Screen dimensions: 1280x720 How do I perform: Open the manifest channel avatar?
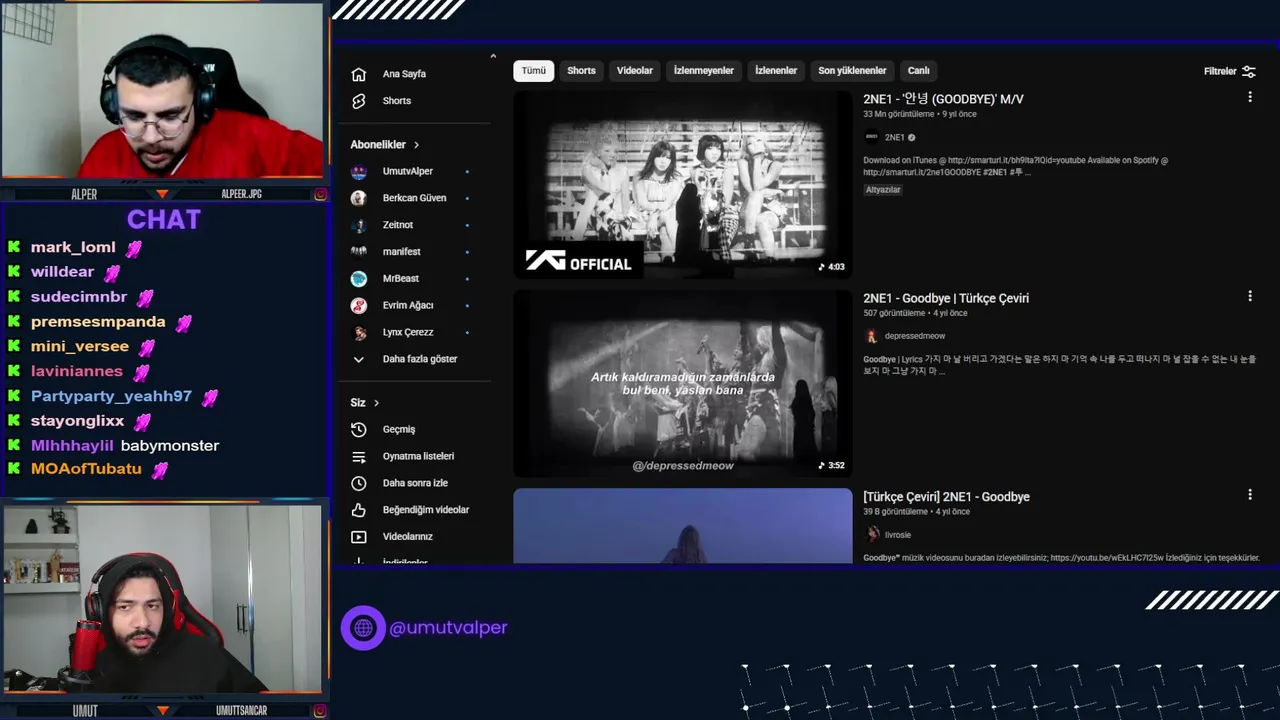[x=359, y=252]
